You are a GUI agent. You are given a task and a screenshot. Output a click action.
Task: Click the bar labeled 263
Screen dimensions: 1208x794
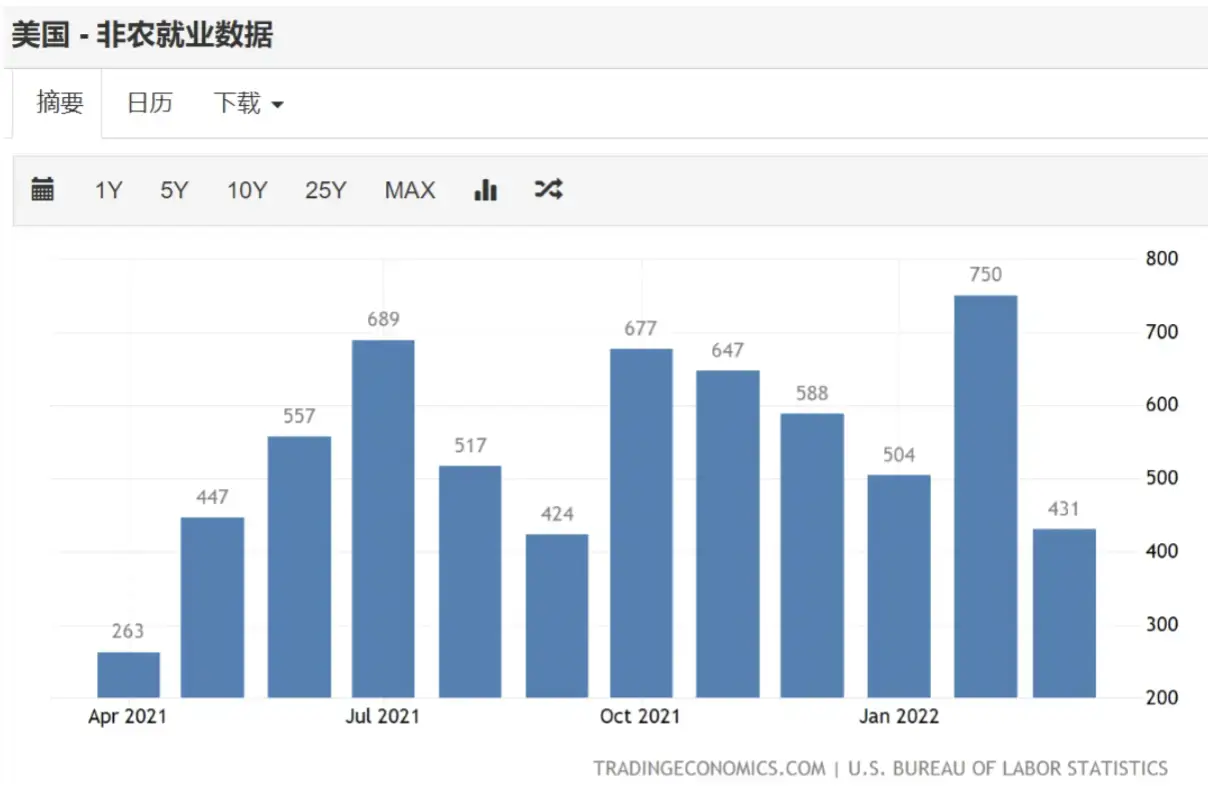click(x=128, y=675)
